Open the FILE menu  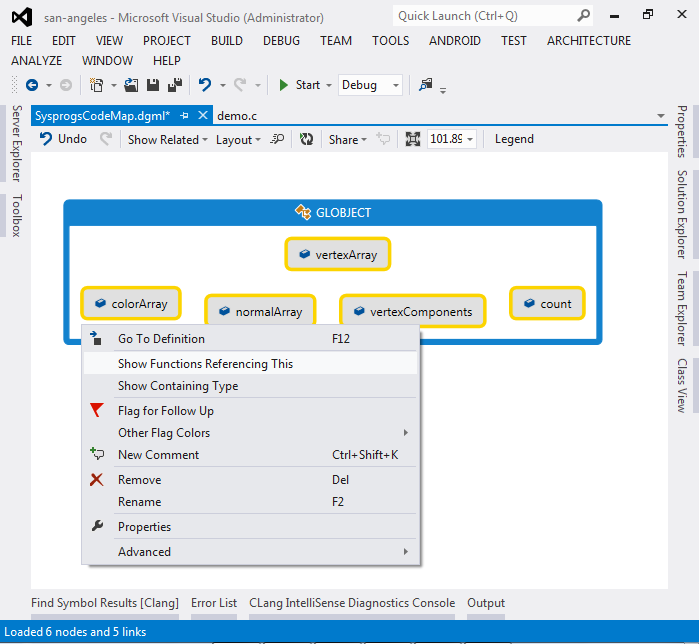[x=21, y=41]
